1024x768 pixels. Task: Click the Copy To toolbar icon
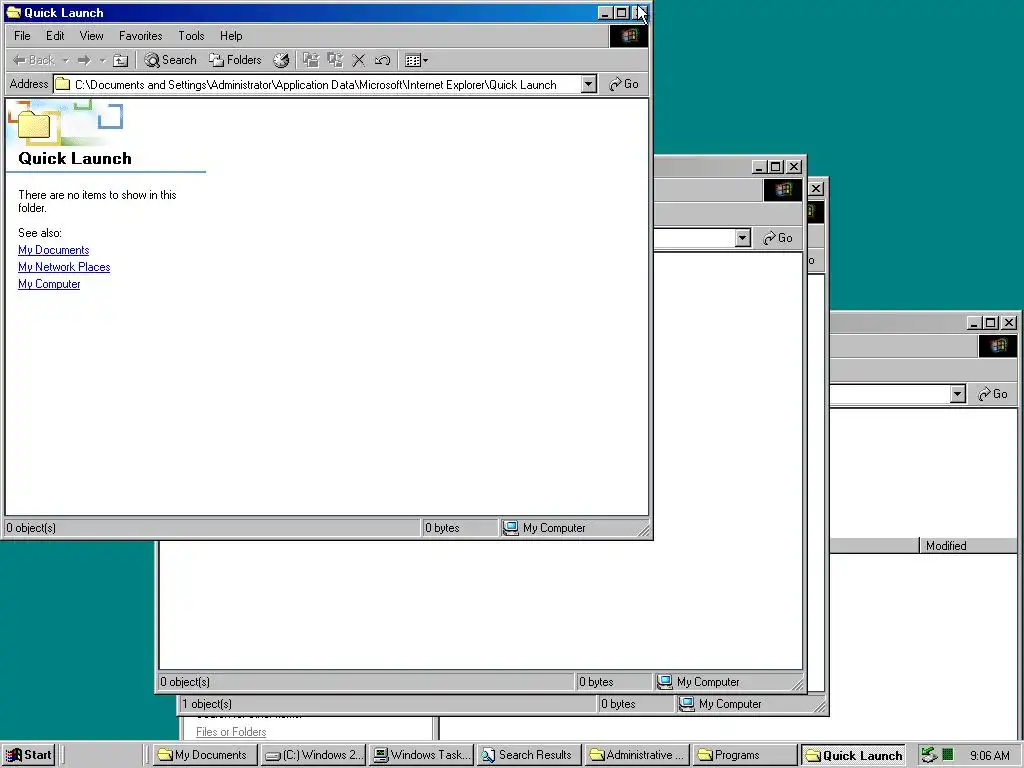[335, 61]
